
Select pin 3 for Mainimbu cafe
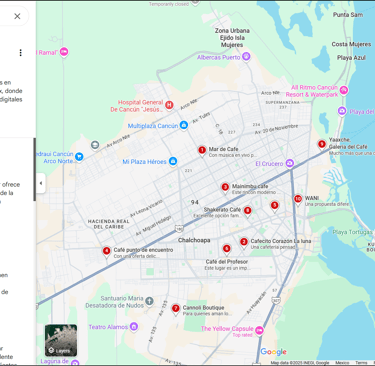click(x=225, y=188)
